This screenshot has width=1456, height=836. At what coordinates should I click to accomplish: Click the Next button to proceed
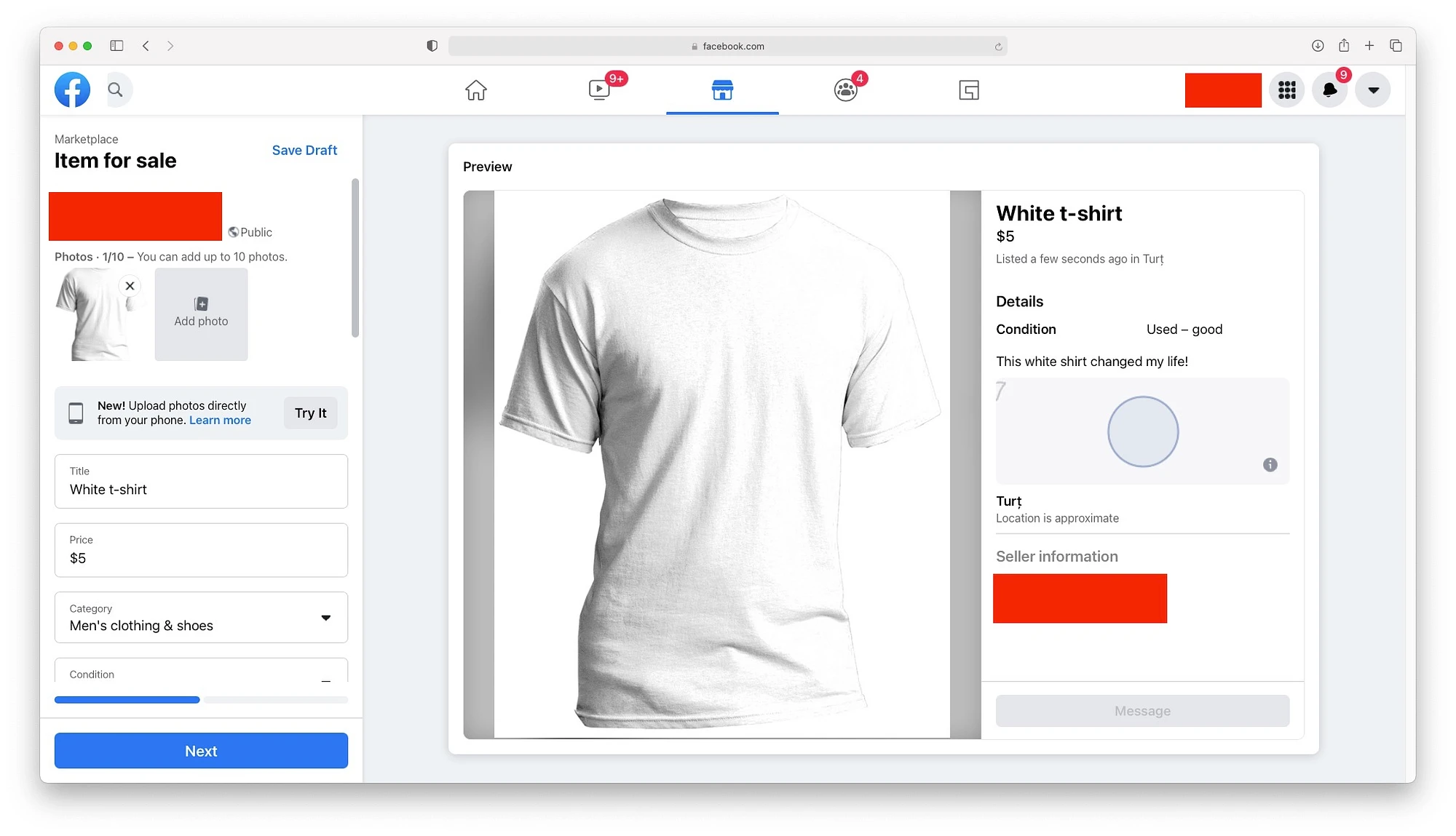pos(201,750)
